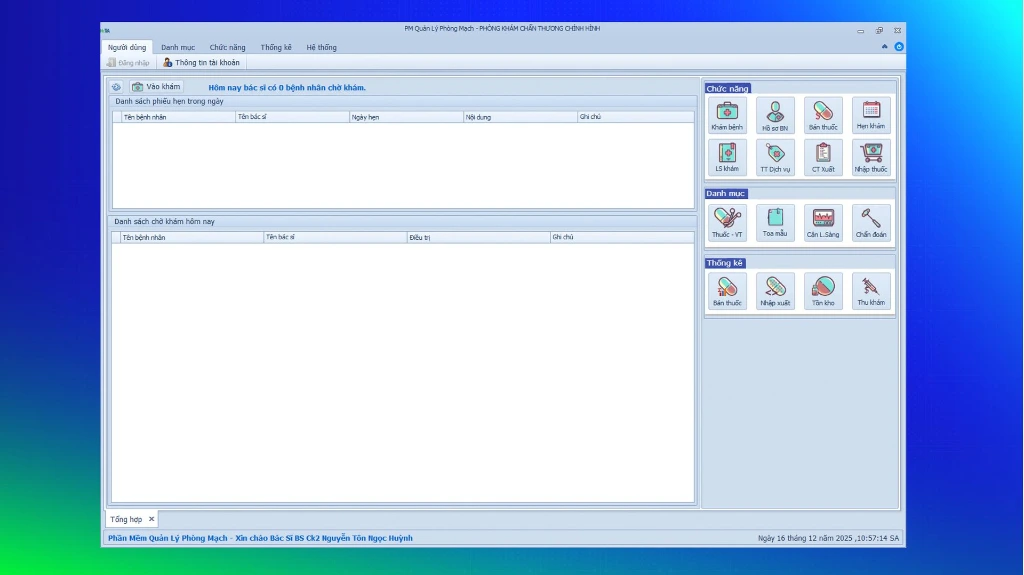This screenshot has height=575, width=1024.
Task: Open CT Xuất export details
Action: [x=823, y=157]
